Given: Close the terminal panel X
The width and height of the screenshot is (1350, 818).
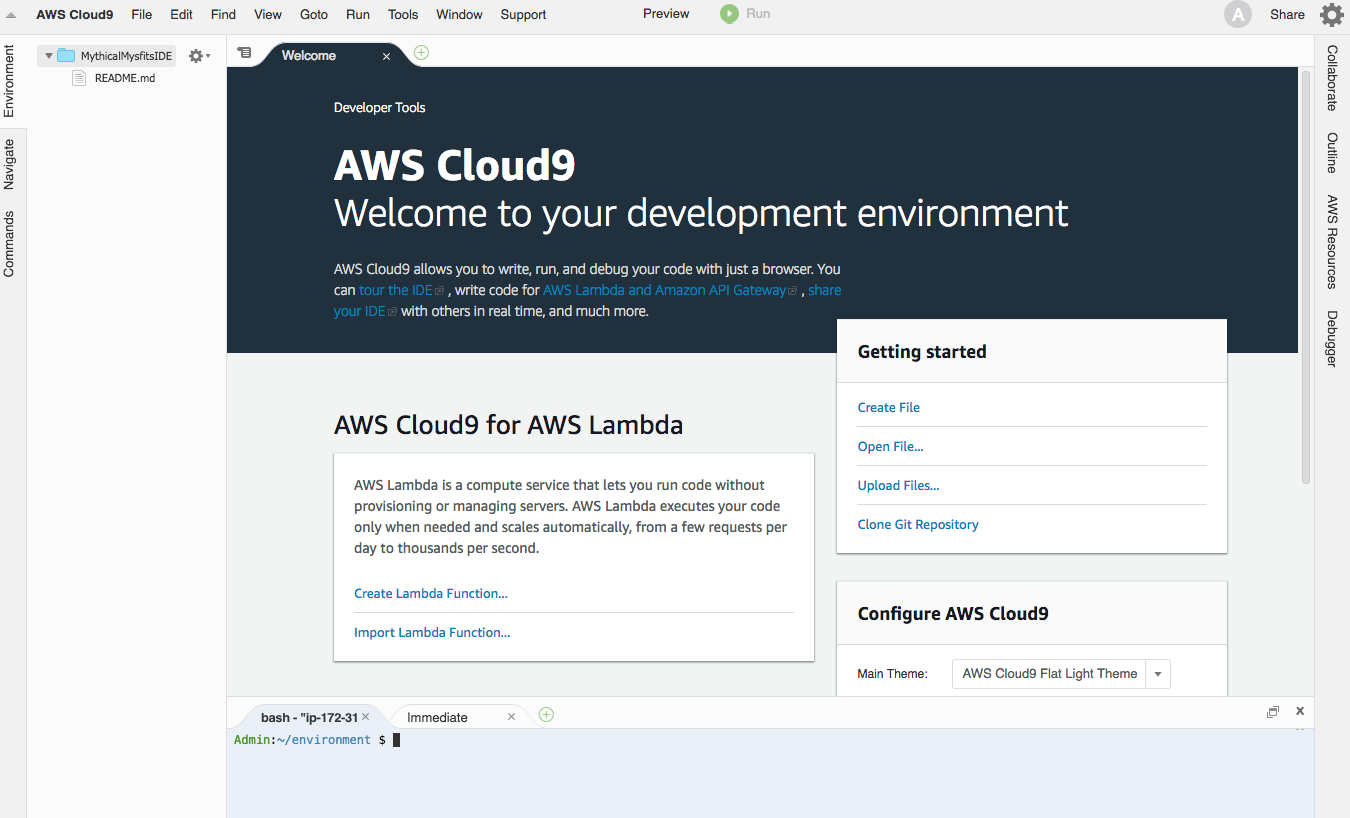Looking at the screenshot, I should click(x=1300, y=711).
